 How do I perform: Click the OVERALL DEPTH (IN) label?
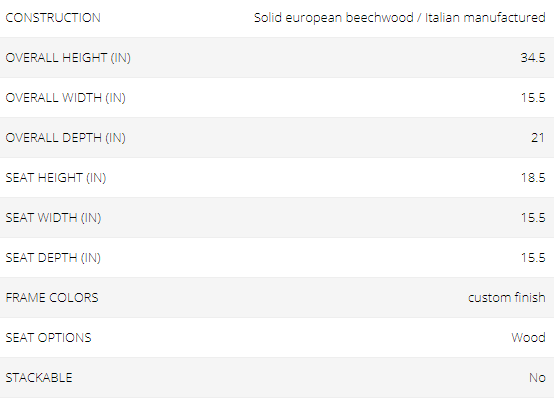pyautogui.click(x=66, y=137)
